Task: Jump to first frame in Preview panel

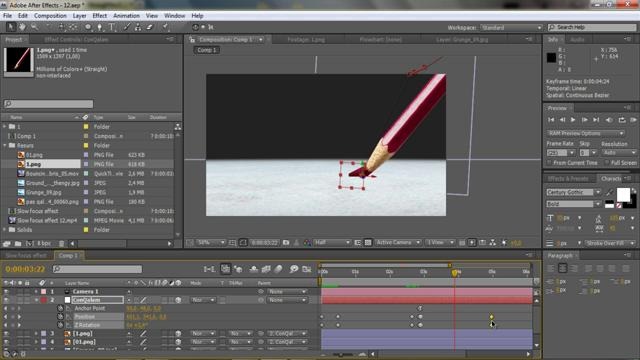Action: coord(551,120)
